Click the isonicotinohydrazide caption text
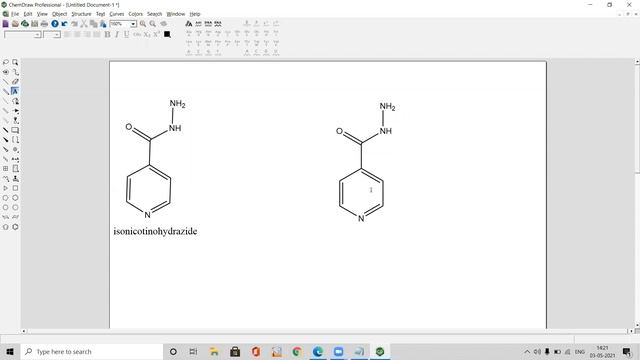Screen dimensions: 640x360 155,231
